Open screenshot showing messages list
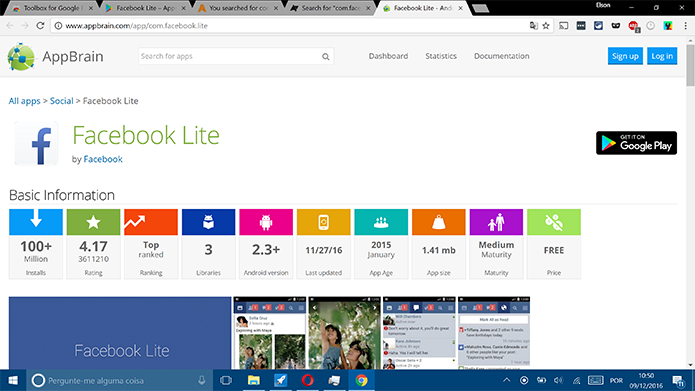Screen dimensions: 695x391 tap(419, 333)
